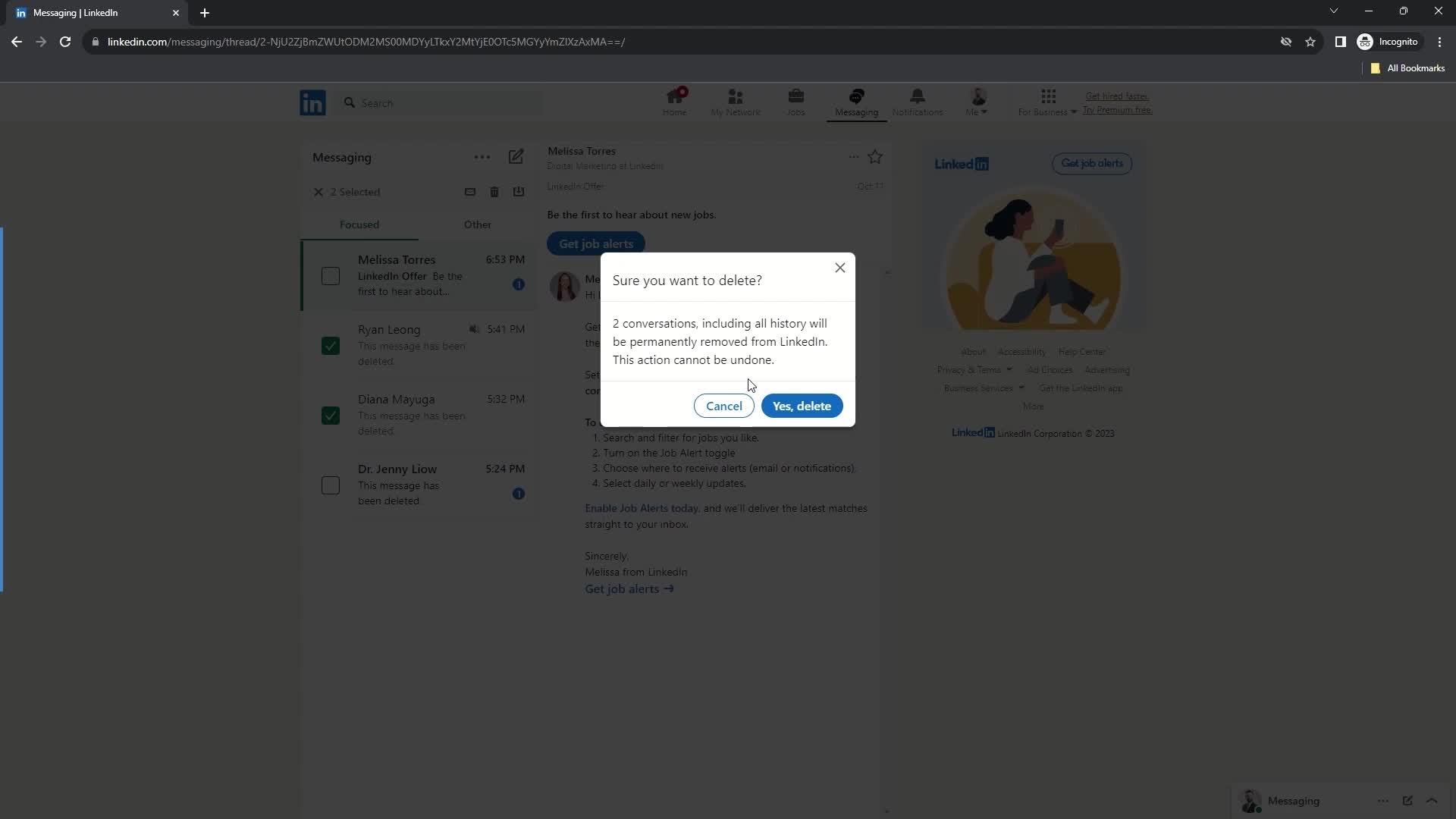Open the Melissa Torres conversation row
This screenshot has width=1456, height=819.
click(x=419, y=276)
